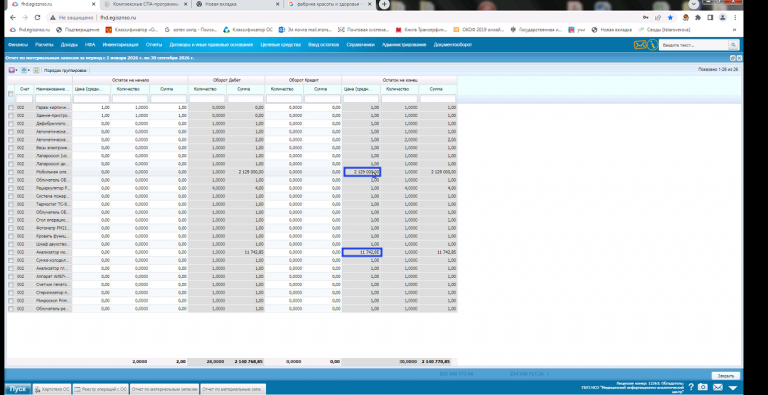Toggle the select-all checkbox in table header
Image resolution: width=768 pixels, height=395 pixels.
click(11, 94)
